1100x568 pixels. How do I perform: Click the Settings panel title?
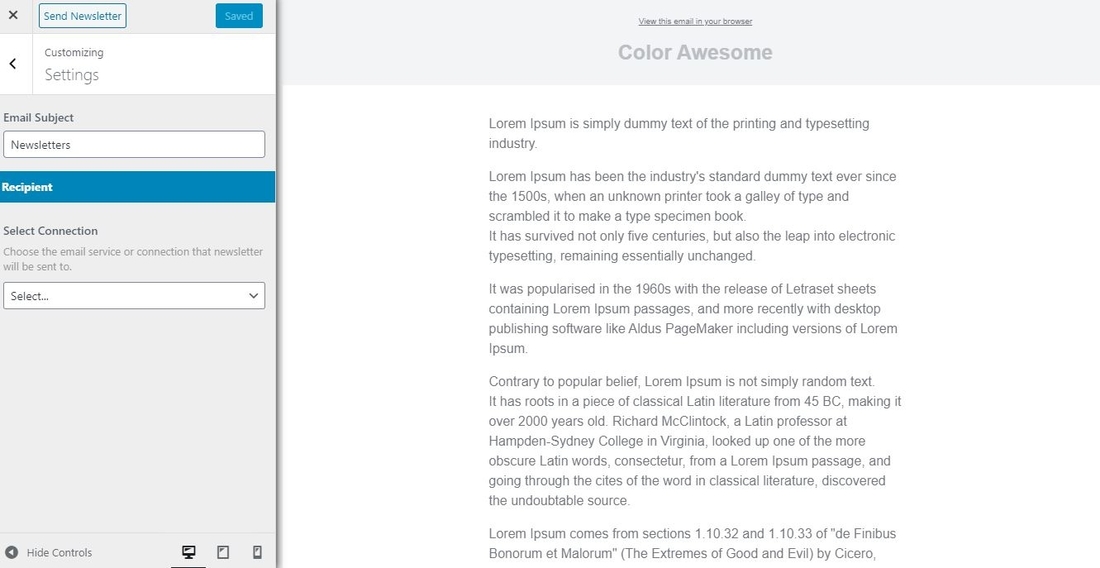click(72, 74)
